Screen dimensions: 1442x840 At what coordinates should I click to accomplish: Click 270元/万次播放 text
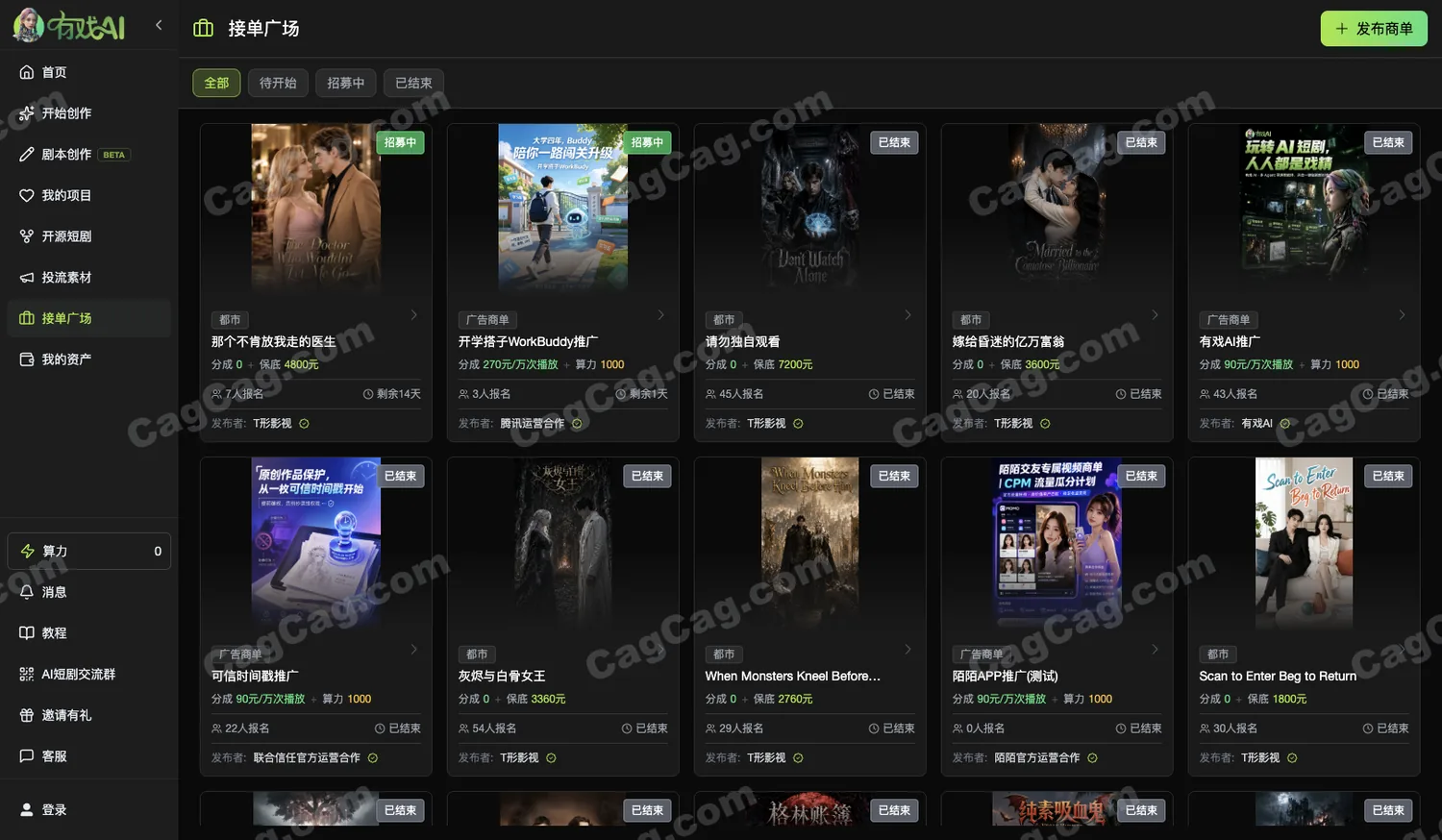520,365
